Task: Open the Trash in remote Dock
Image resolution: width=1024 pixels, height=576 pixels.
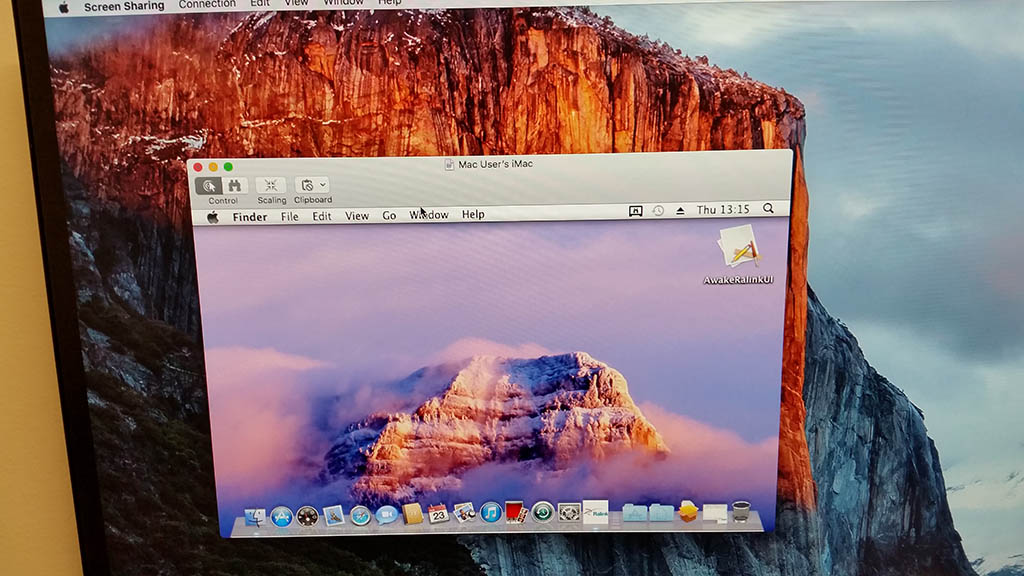Action: tap(741, 511)
